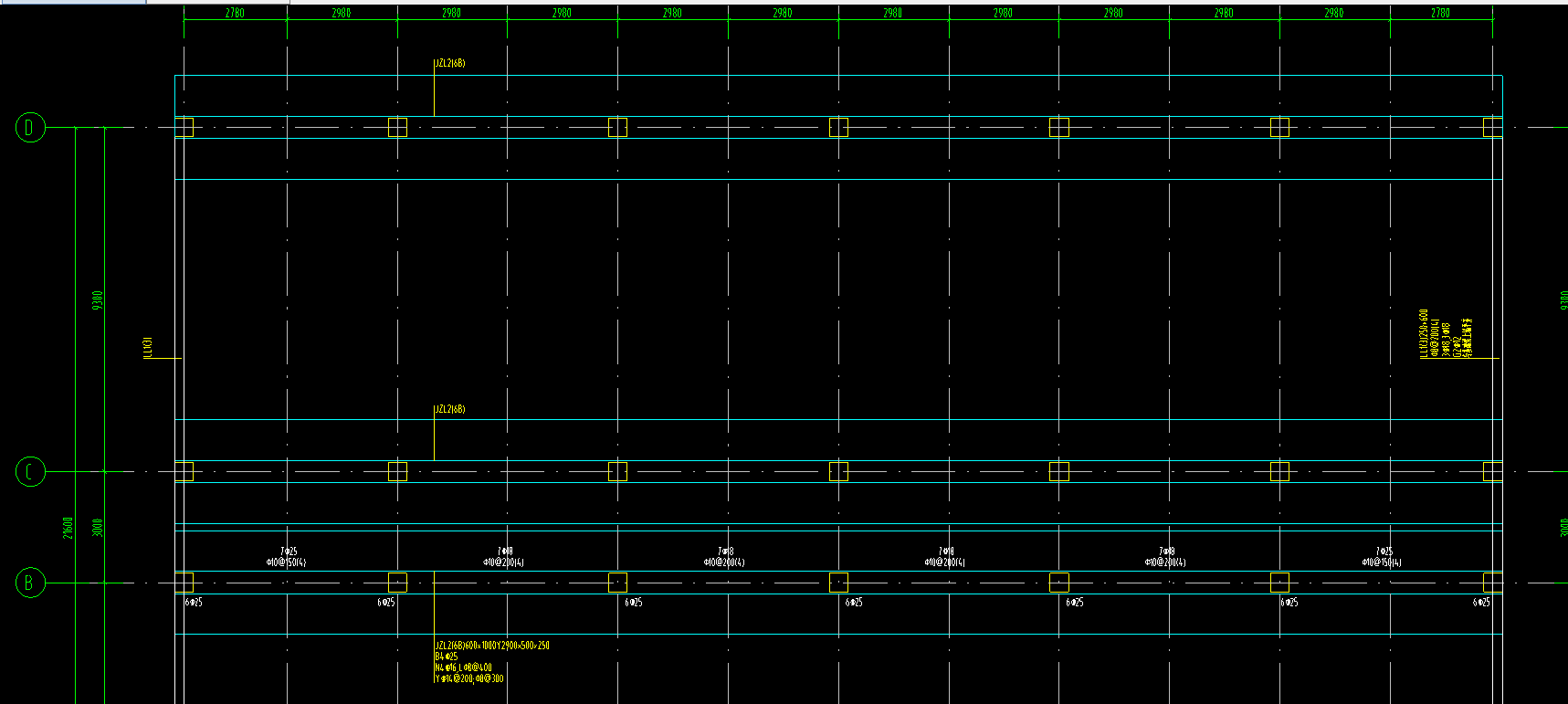The image size is (1568, 704).
Task: Select the leftmost column on axis D
Action: (184, 127)
